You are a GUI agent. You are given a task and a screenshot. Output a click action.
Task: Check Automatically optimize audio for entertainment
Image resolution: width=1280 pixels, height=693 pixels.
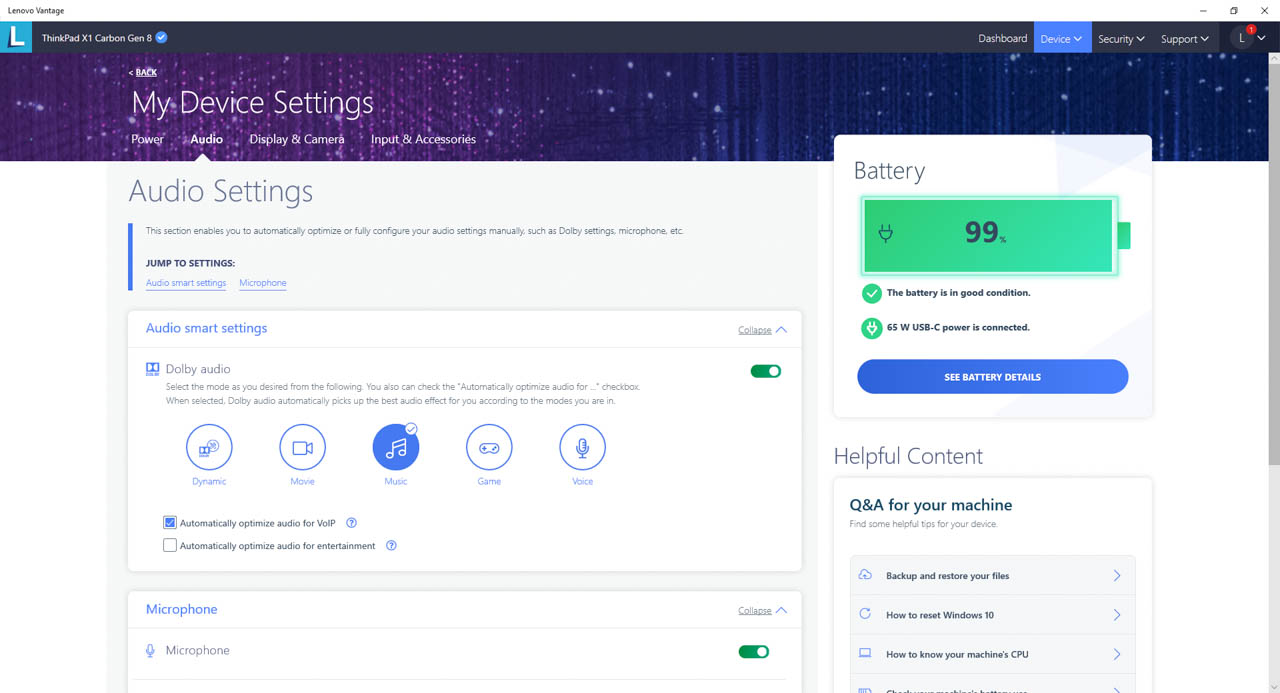pyautogui.click(x=170, y=546)
